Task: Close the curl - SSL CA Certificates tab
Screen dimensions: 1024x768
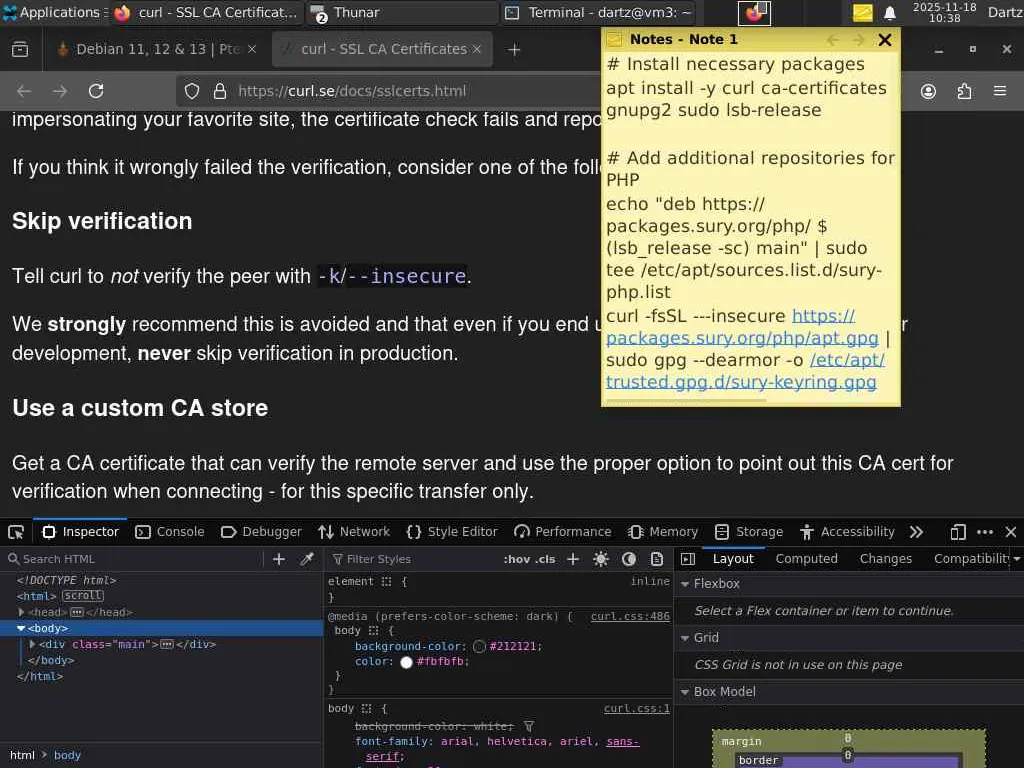Action: (477, 49)
